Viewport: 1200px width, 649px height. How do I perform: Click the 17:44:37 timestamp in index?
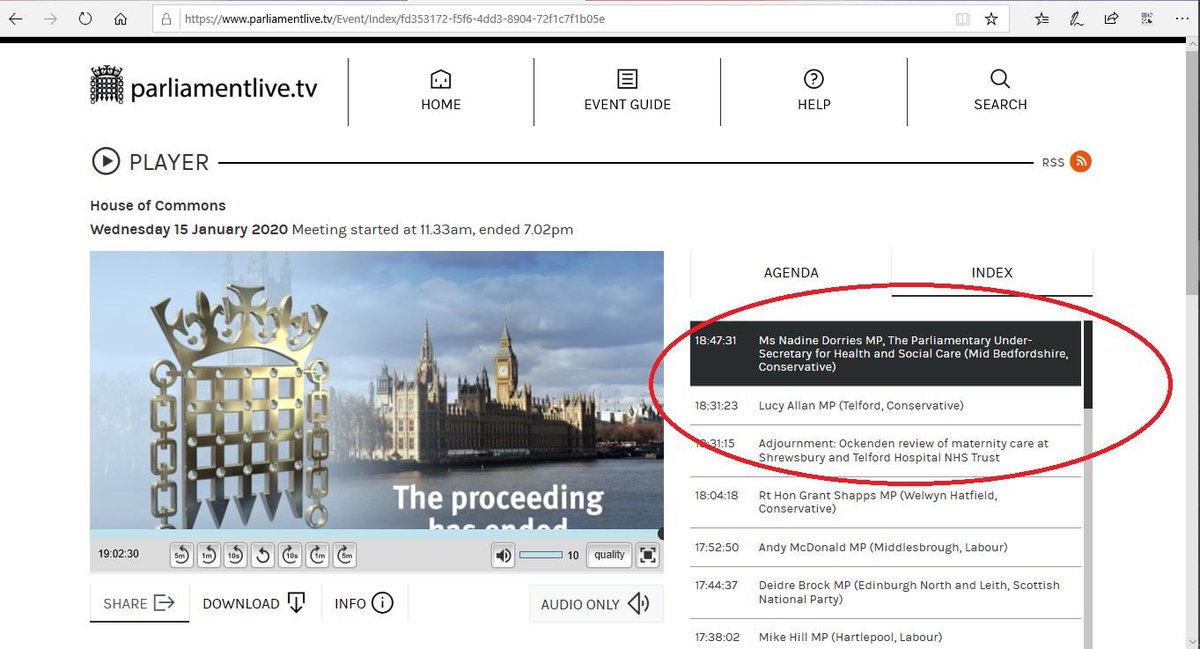(x=716, y=585)
